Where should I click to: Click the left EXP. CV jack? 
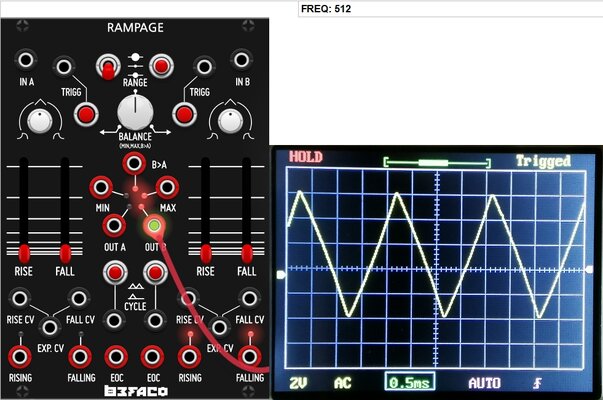click(50, 327)
